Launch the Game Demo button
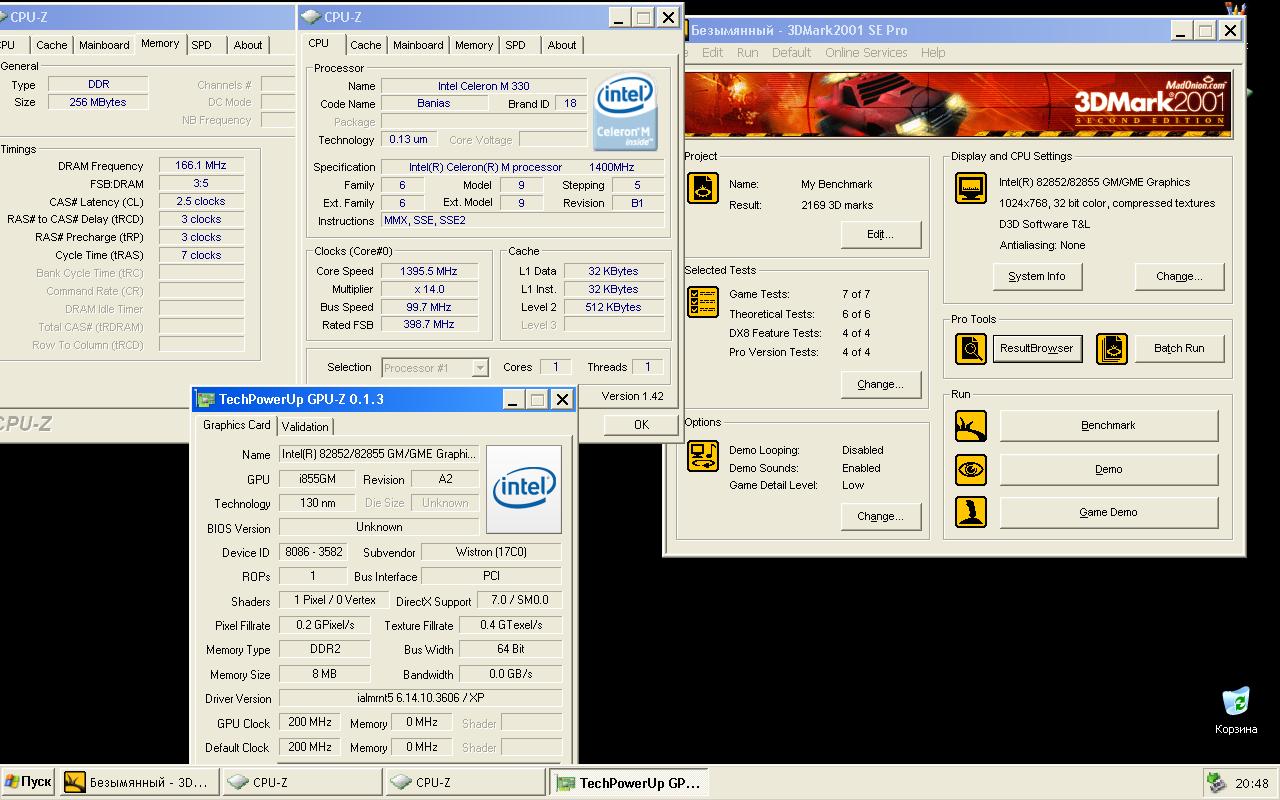The height and width of the screenshot is (800, 1280). (x=1109, y=512)
